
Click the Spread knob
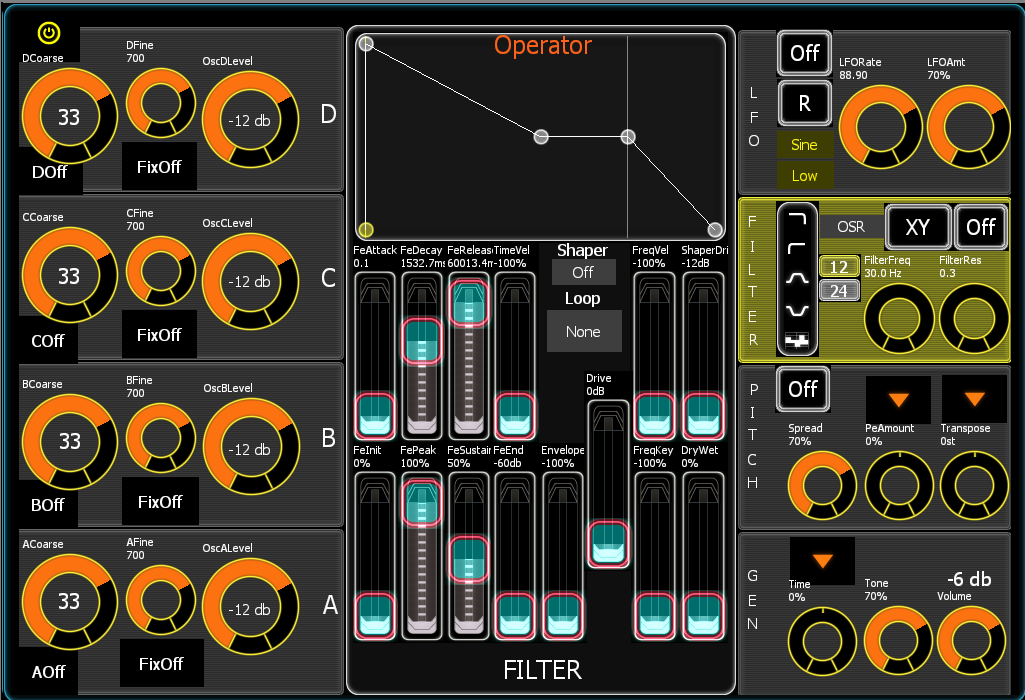[822, 486]
